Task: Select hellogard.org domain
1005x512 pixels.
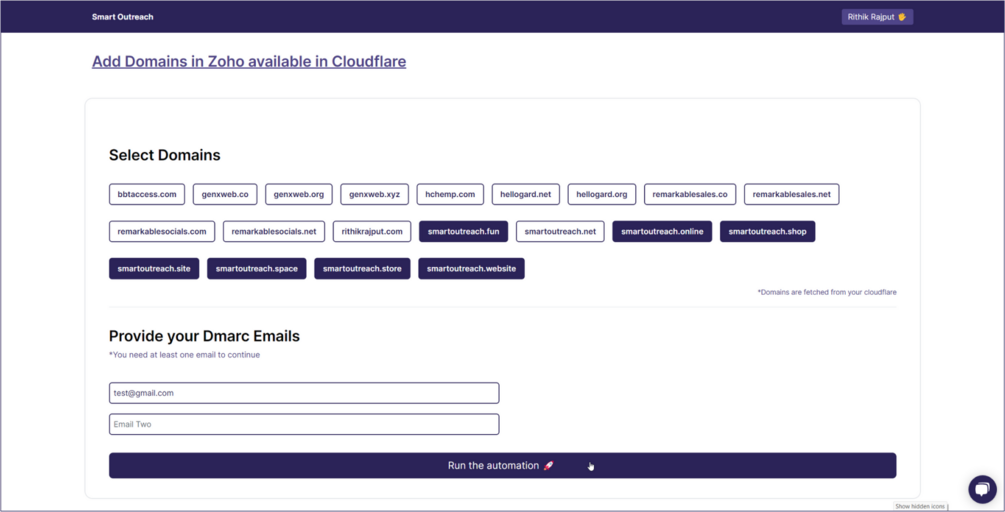Action: 602,194
